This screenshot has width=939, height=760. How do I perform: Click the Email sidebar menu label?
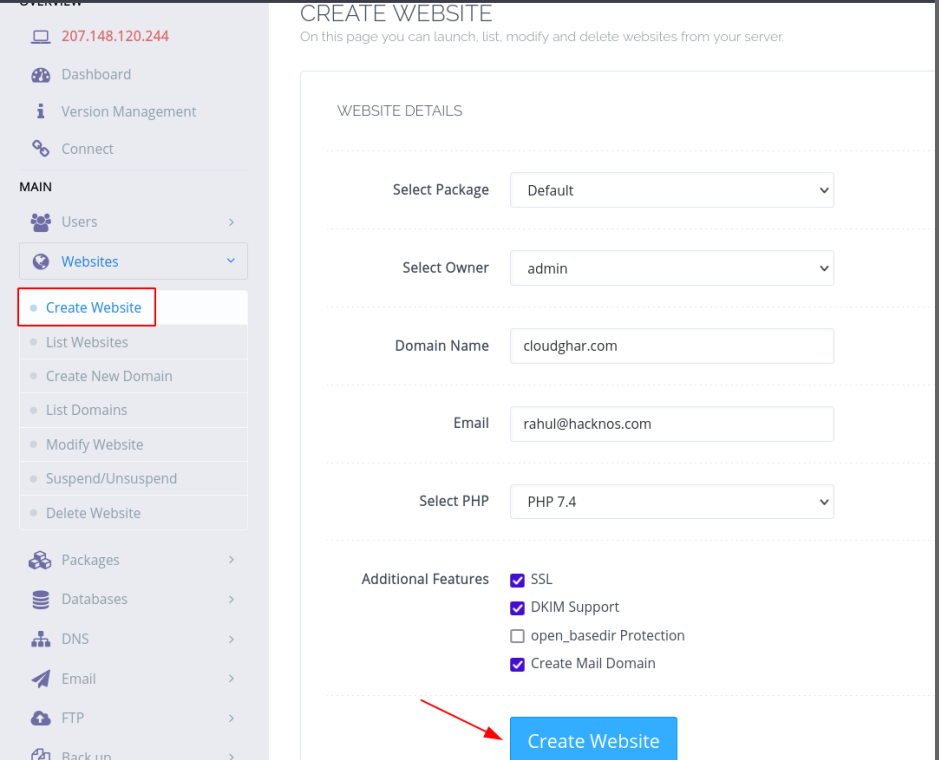pos(78,679)
